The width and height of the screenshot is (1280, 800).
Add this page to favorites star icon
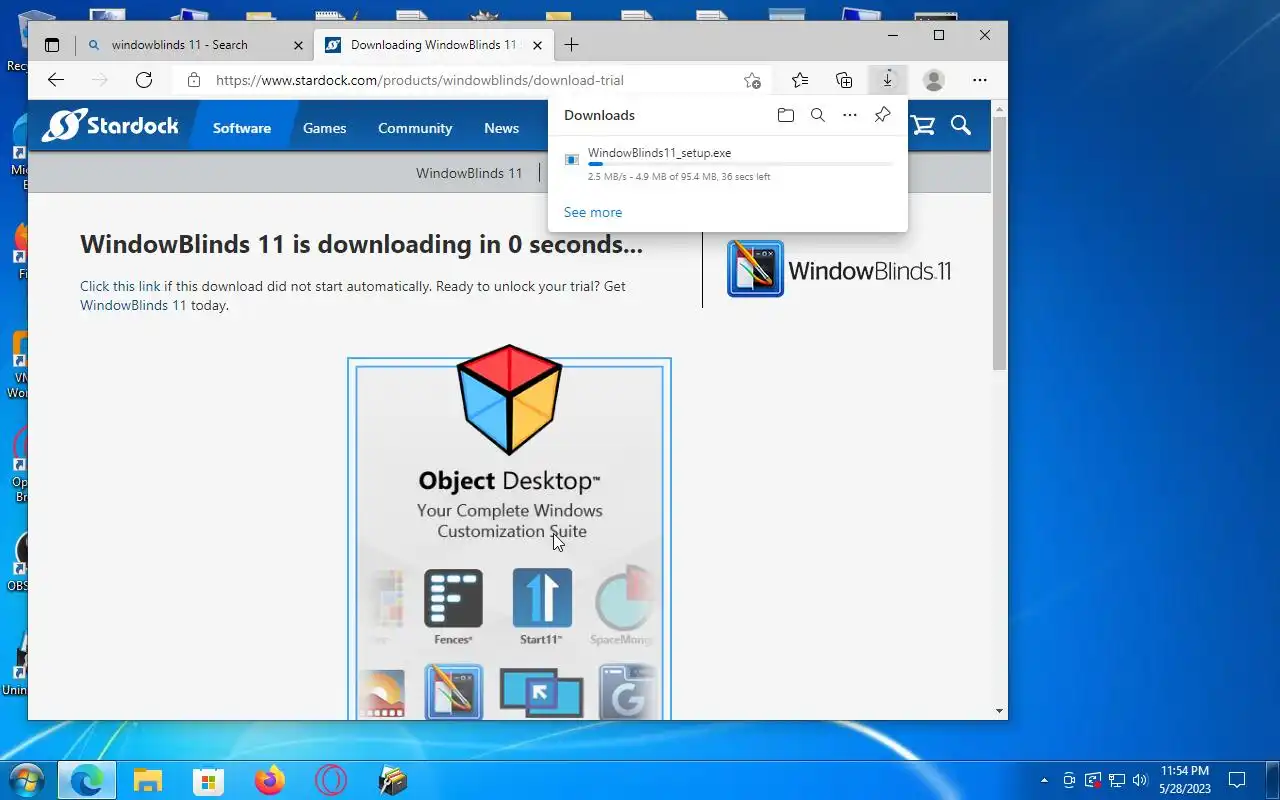tap(752, 80)
